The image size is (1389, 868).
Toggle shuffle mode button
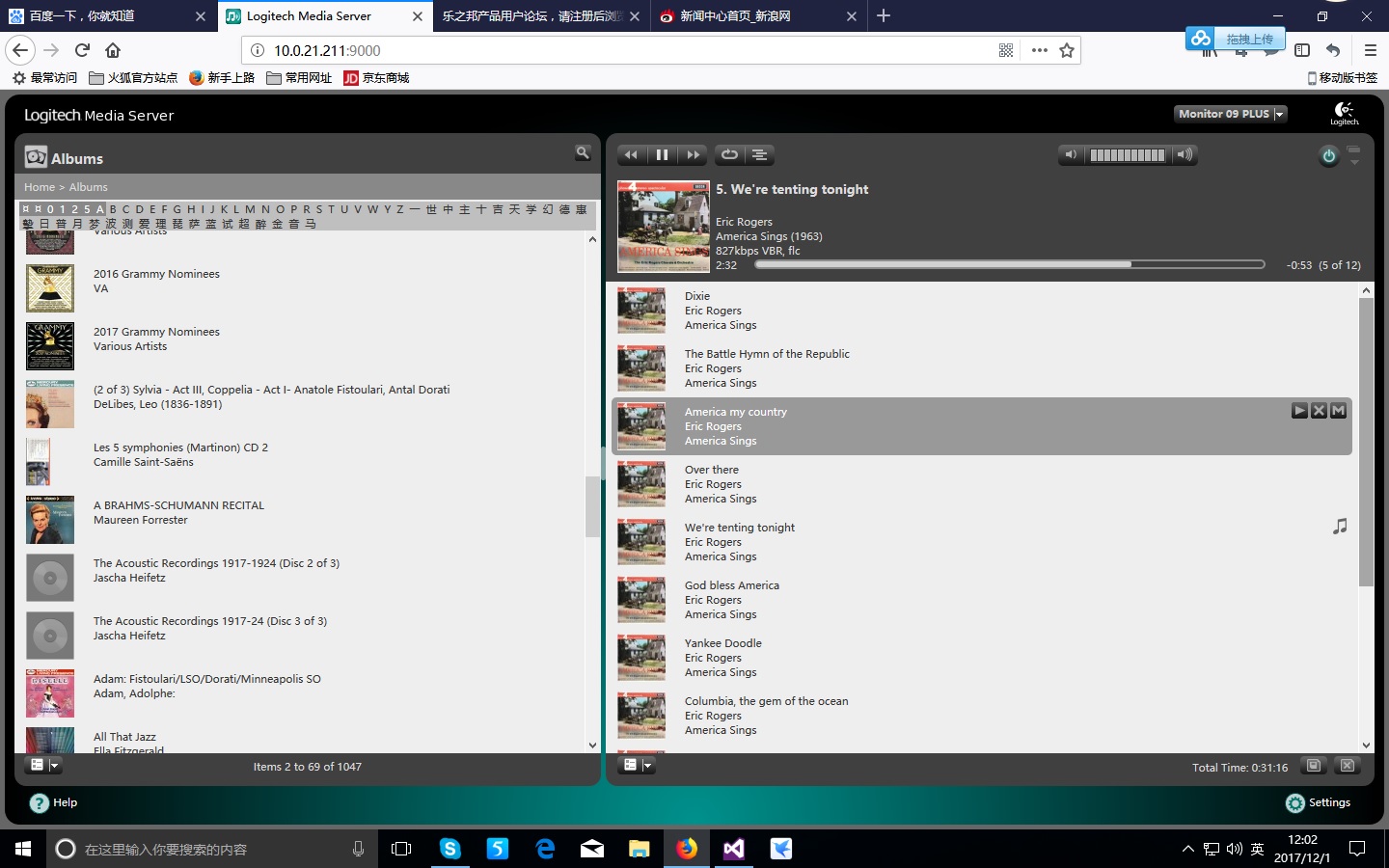pos(760,154)
